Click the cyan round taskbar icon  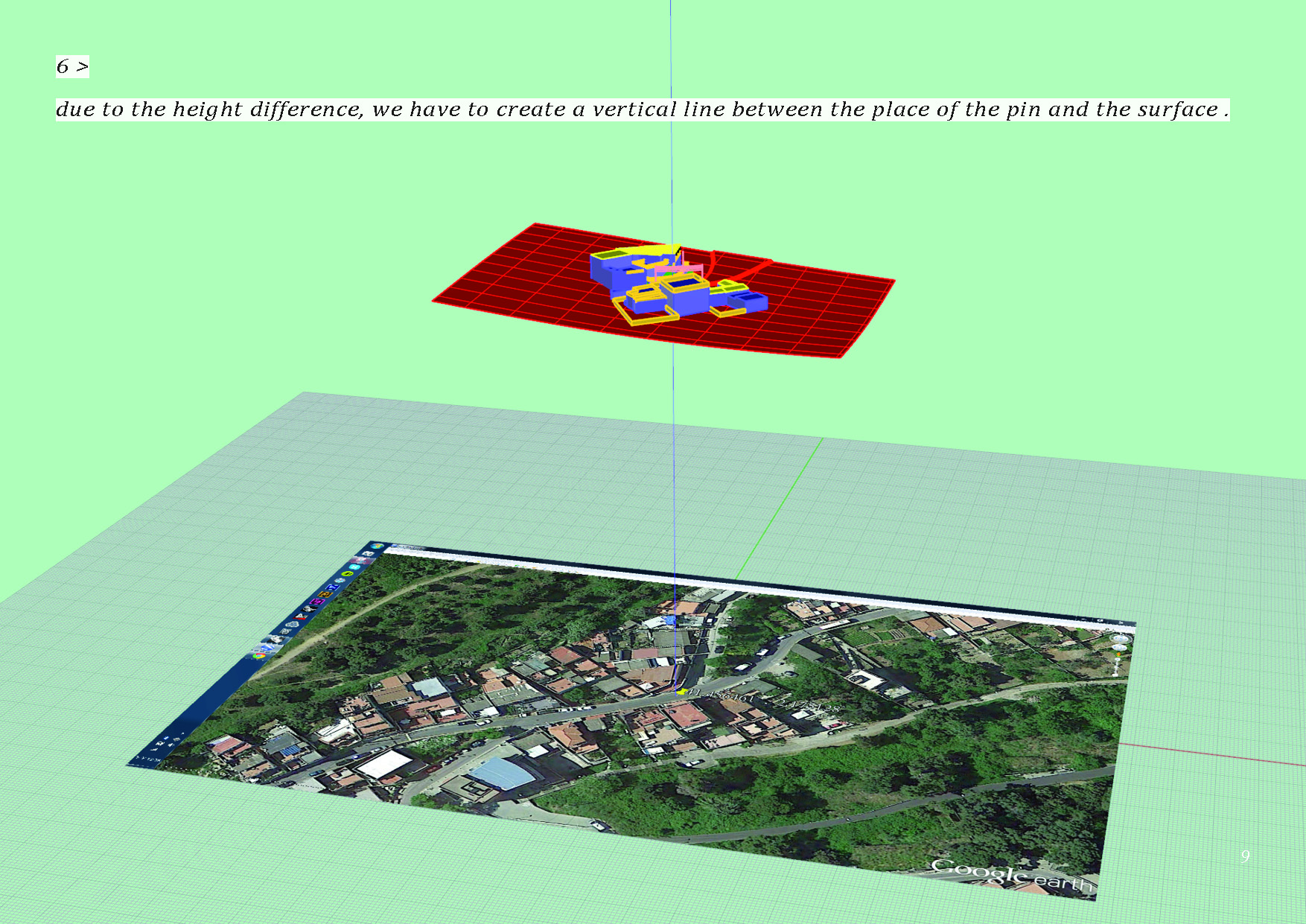[354, 567]
